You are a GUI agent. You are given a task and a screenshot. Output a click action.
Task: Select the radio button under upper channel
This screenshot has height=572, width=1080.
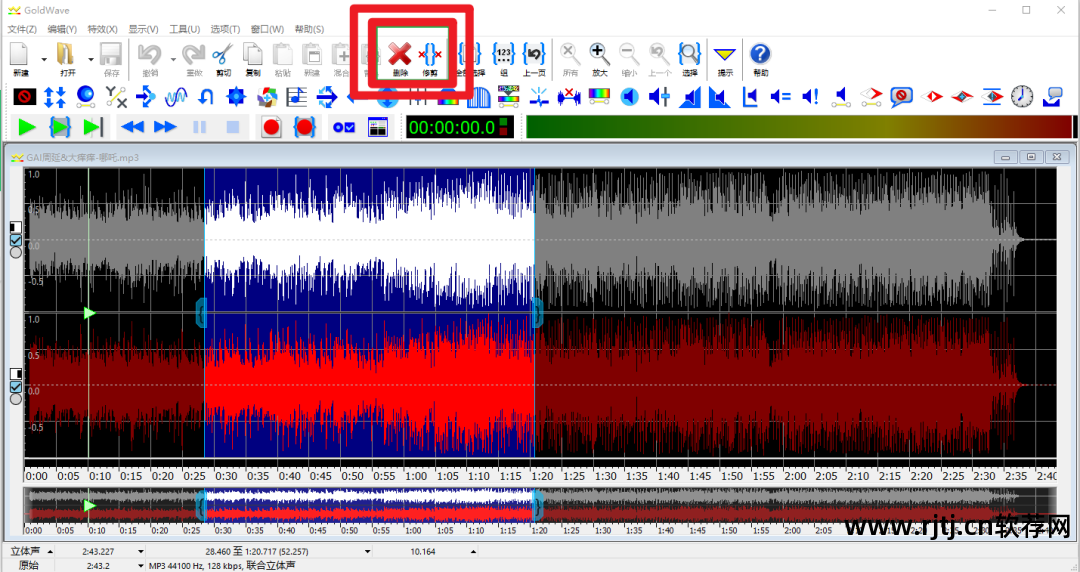[16, 253]
